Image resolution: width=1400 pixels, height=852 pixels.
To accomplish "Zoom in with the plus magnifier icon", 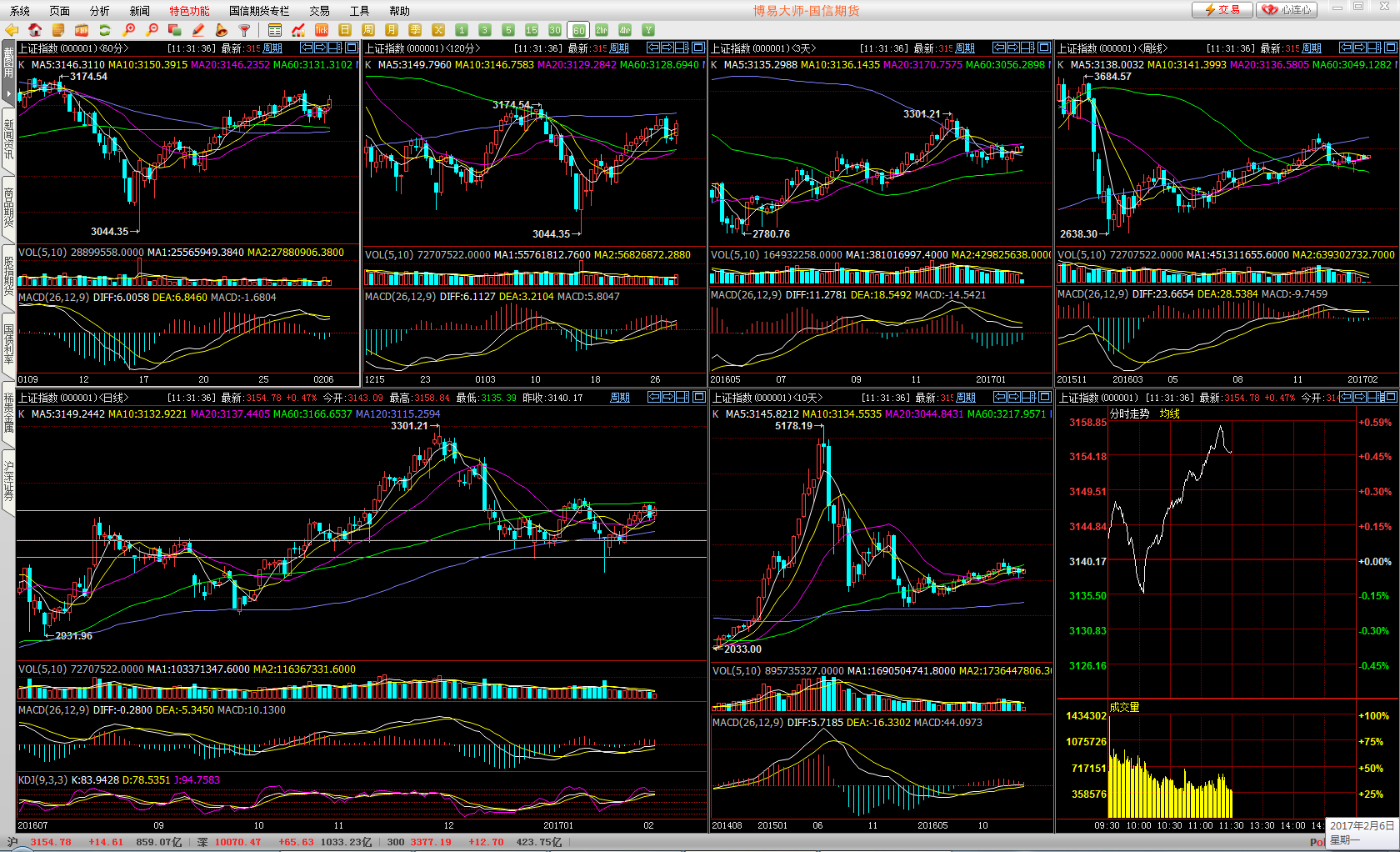I will coord(129,30).
